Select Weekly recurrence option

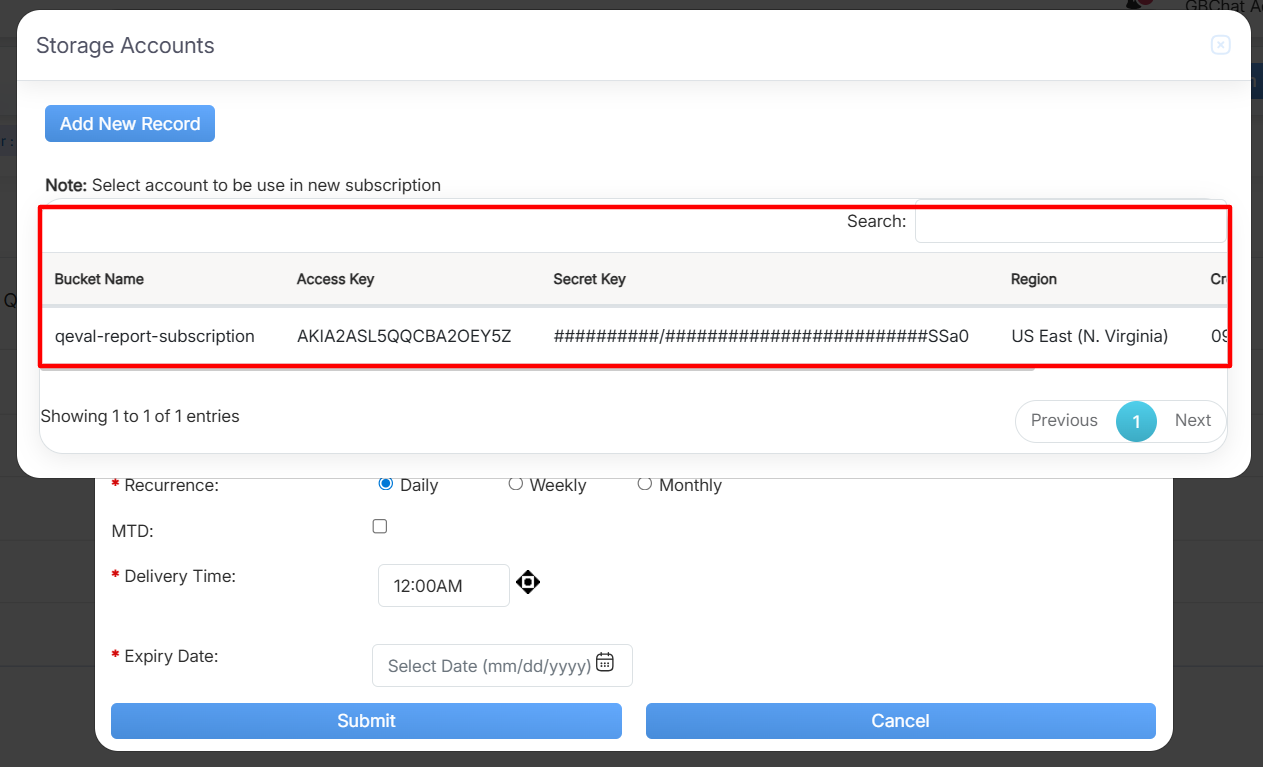(x=516, y=484)
